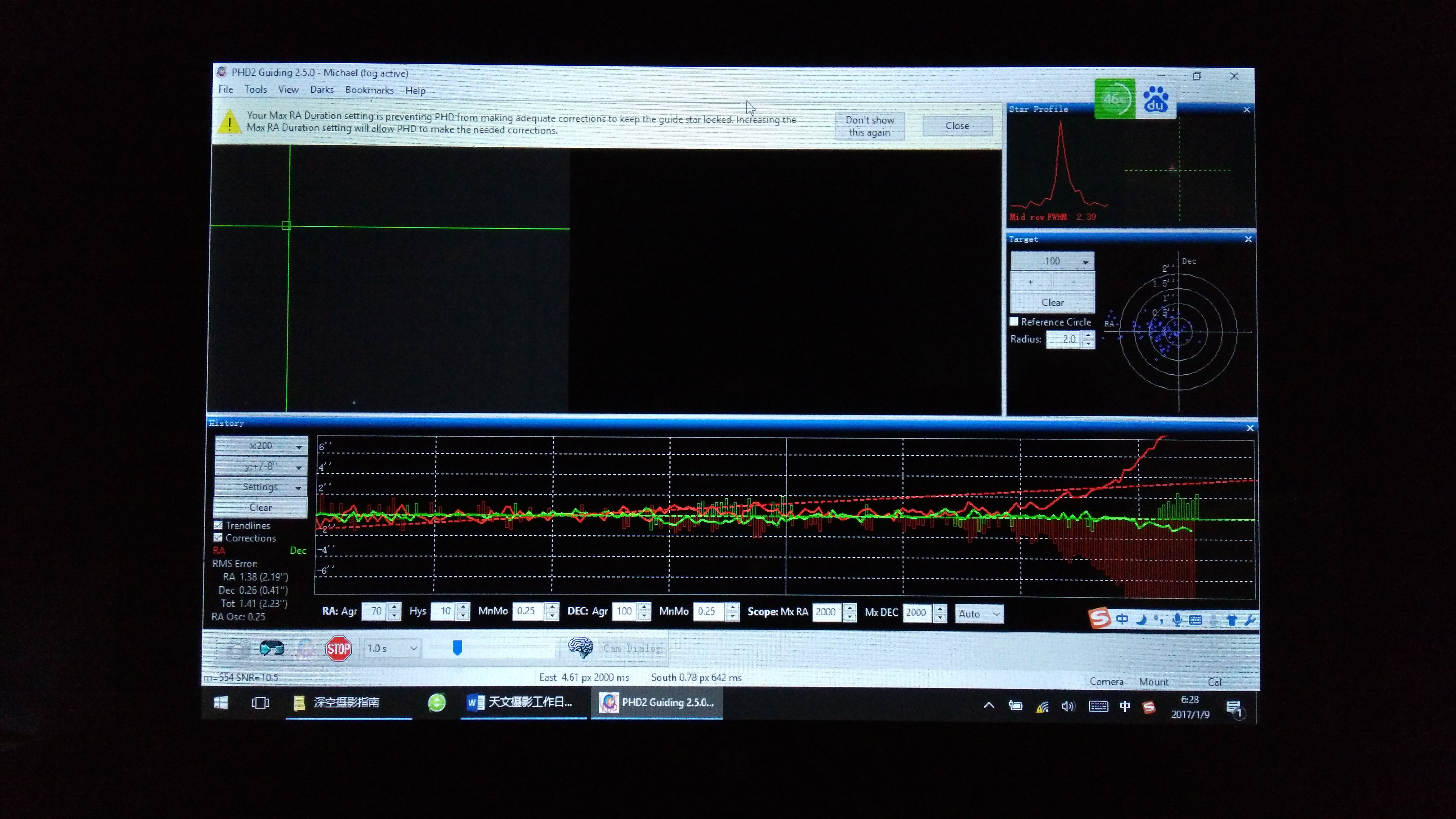Viewport: 1456px width, 819px height.
Task: Toggle the Trendlines checkbox
Action: click(x=218, y=525)
